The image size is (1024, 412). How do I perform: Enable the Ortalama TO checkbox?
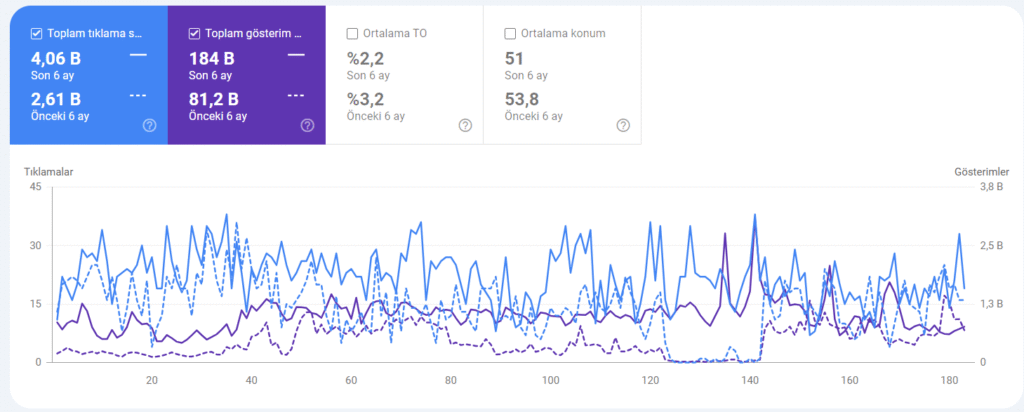pyautogui.click(x=352, y=33)
